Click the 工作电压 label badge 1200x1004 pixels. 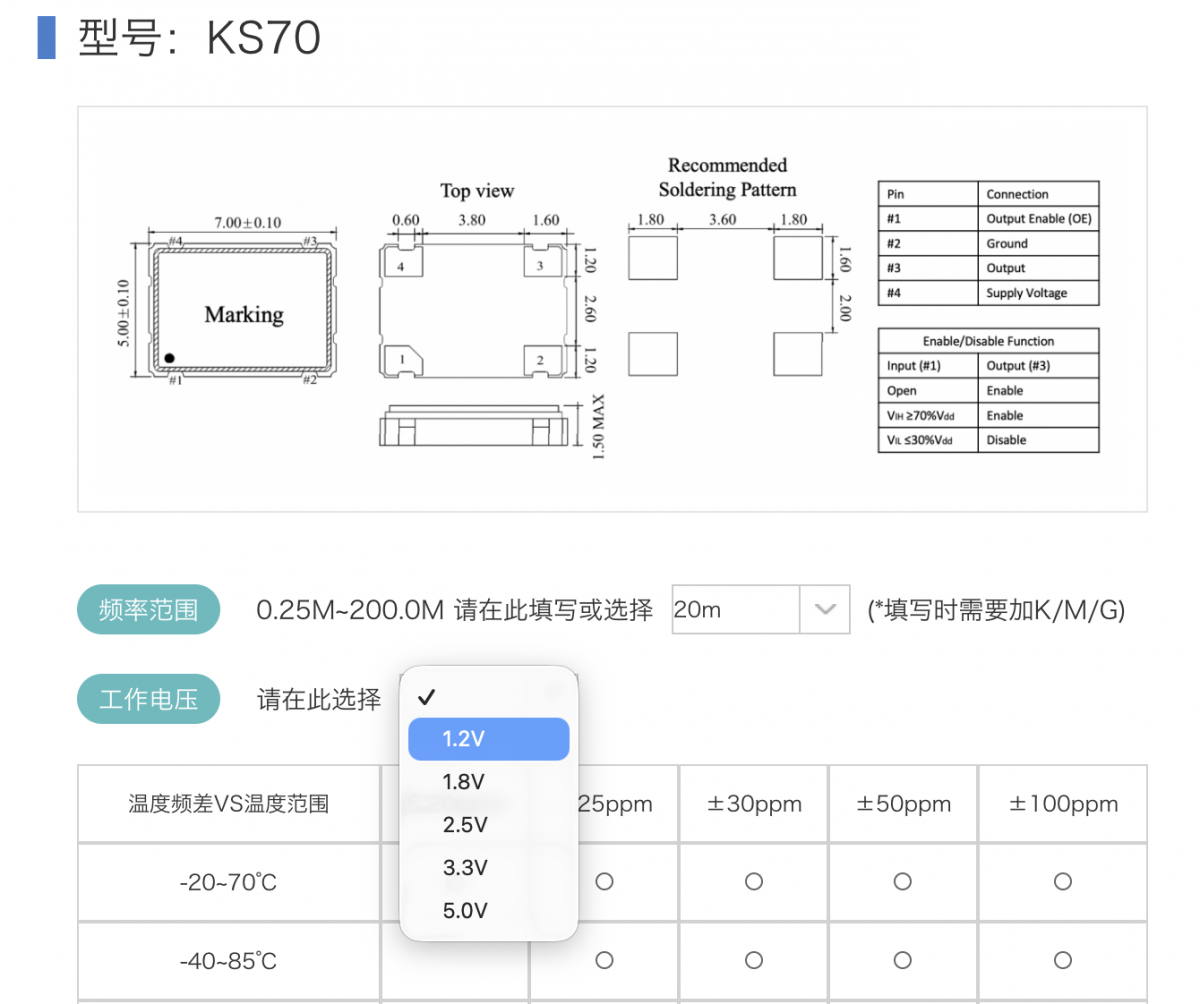click(x=148, y=699)
